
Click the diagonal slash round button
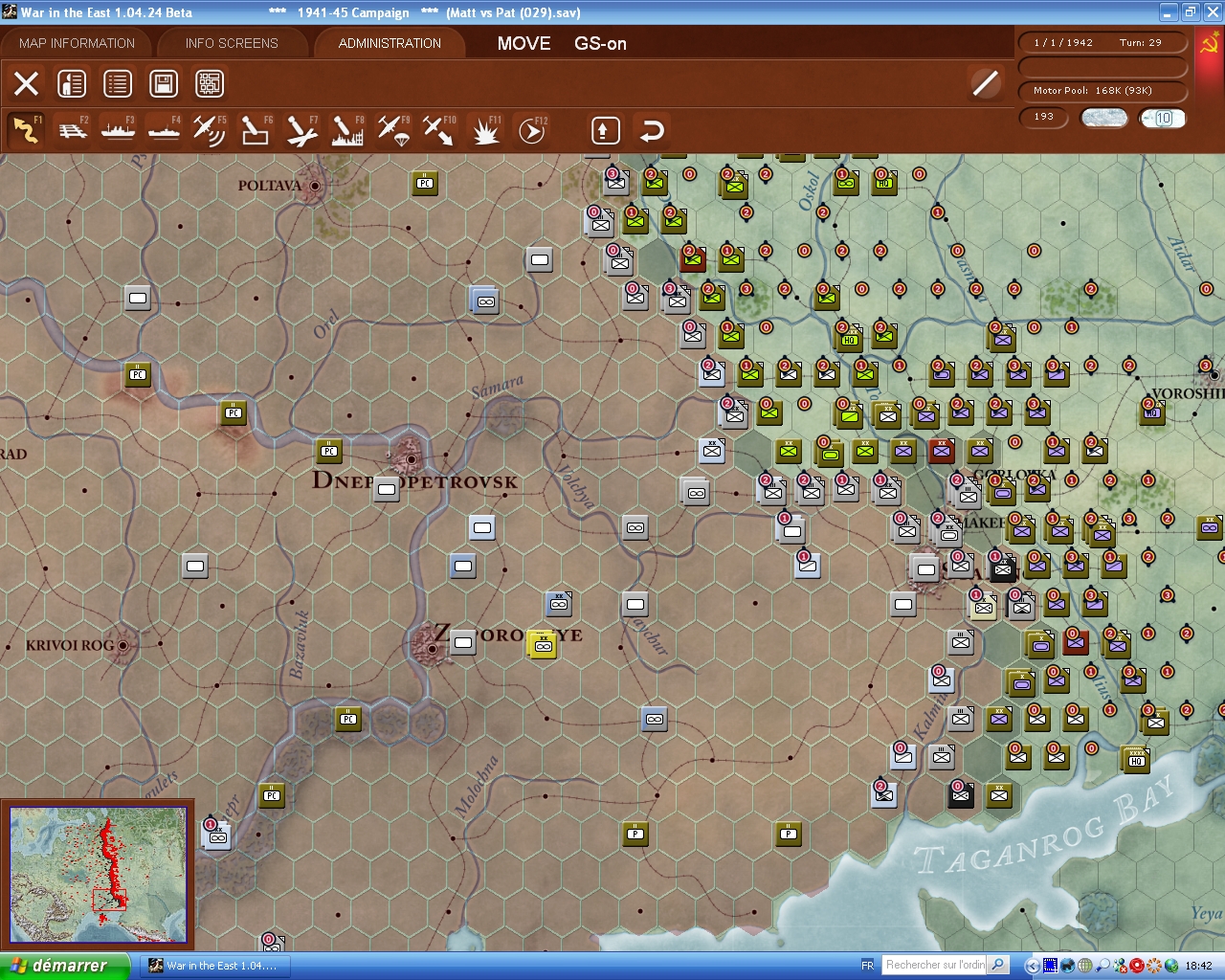pos(985,83)
